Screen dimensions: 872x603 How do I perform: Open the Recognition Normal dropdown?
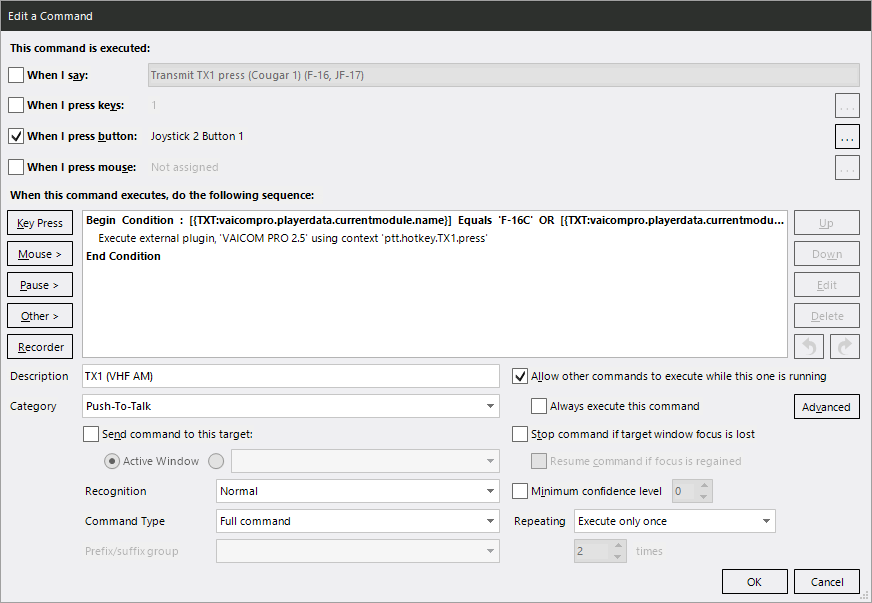click(358, 491)
